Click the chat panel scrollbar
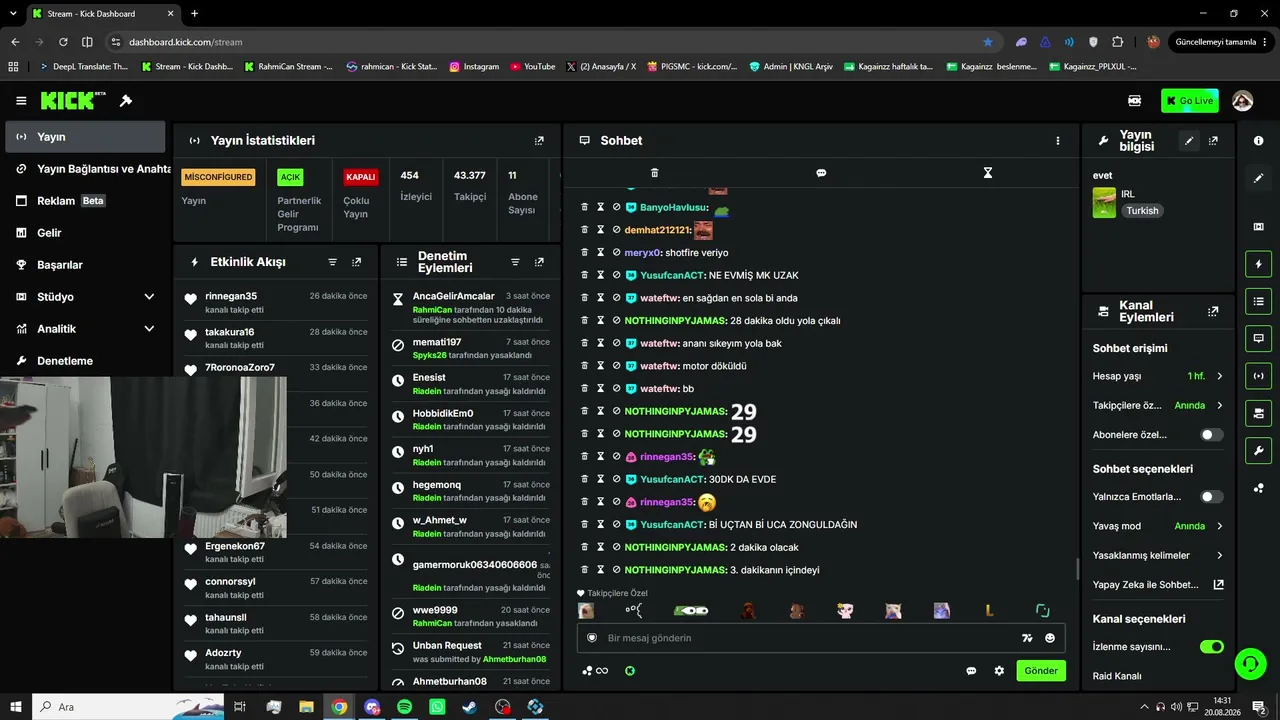 click(x=1076, y=568)
